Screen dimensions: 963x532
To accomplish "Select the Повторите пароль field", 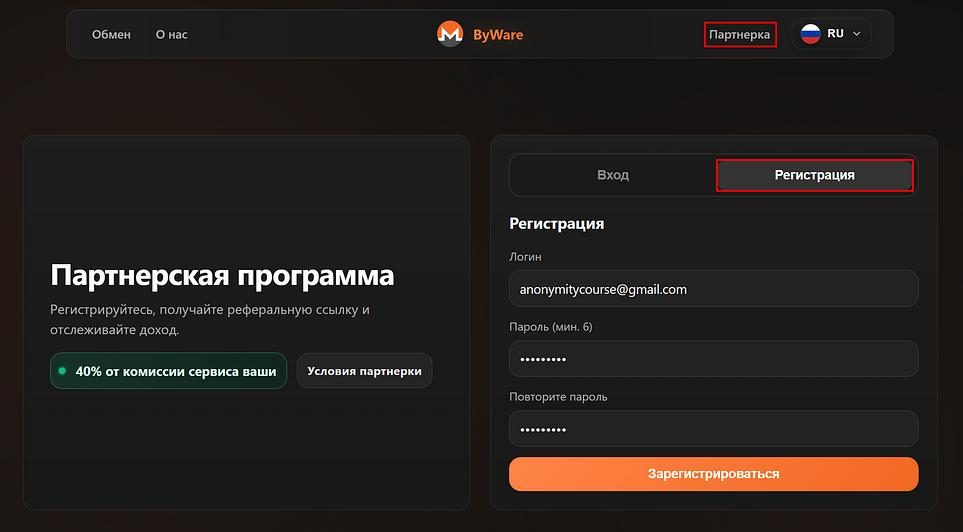I will click(713, 429).
